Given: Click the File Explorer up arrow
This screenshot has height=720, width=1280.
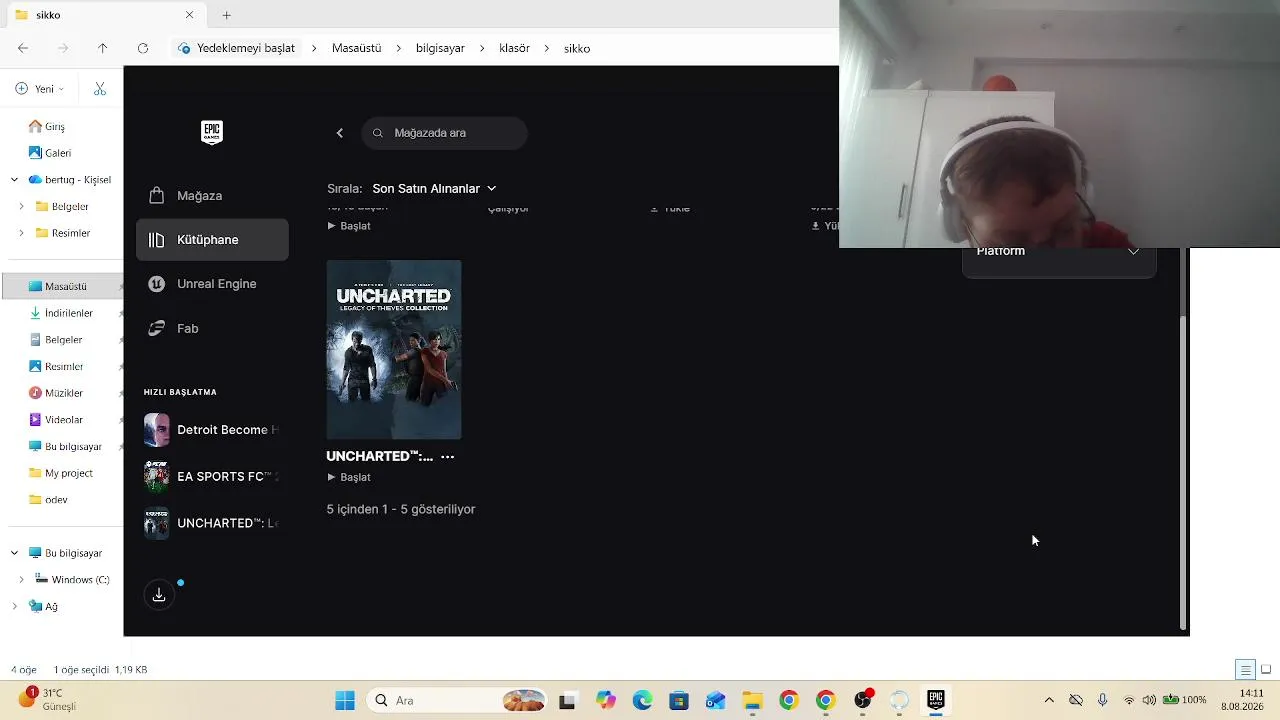Looking at the screenshot, I should (102, 48).
